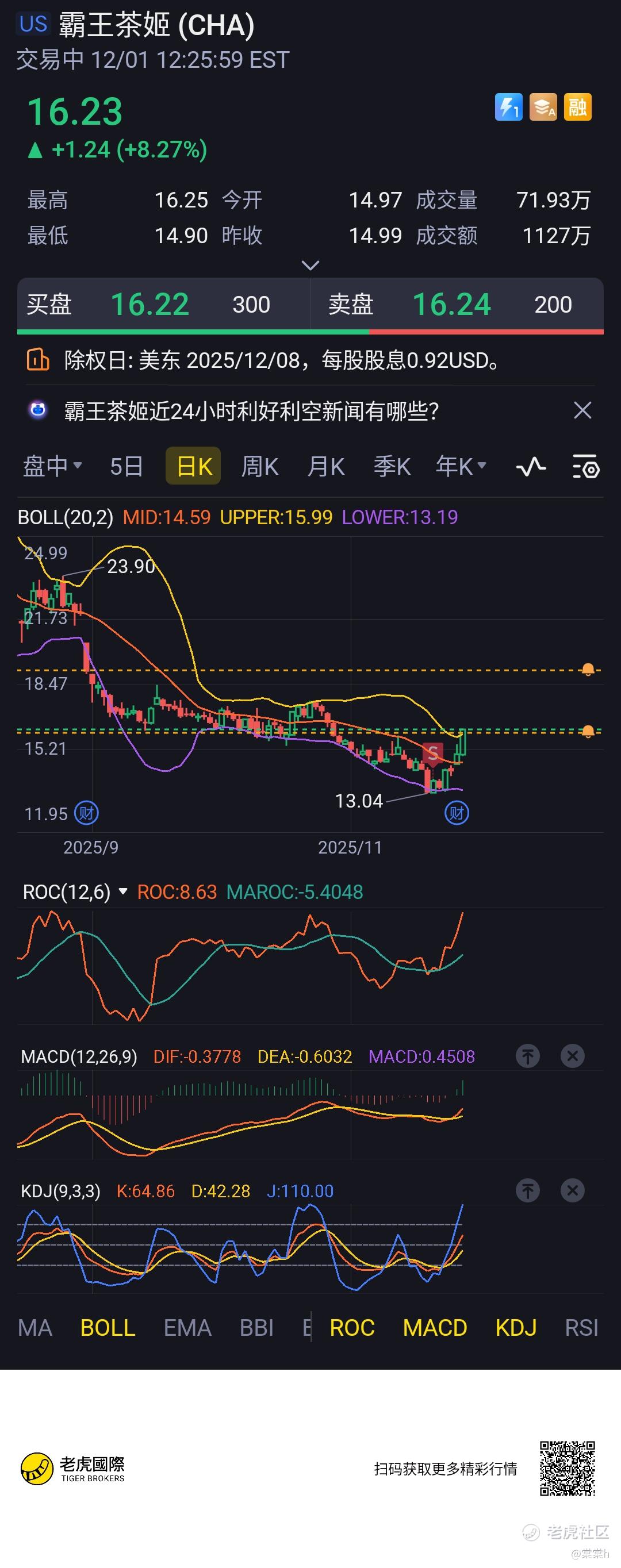Switch to the 季K quarterly tab
Screen dimensions: 621x1568
[x=392, y=466]
